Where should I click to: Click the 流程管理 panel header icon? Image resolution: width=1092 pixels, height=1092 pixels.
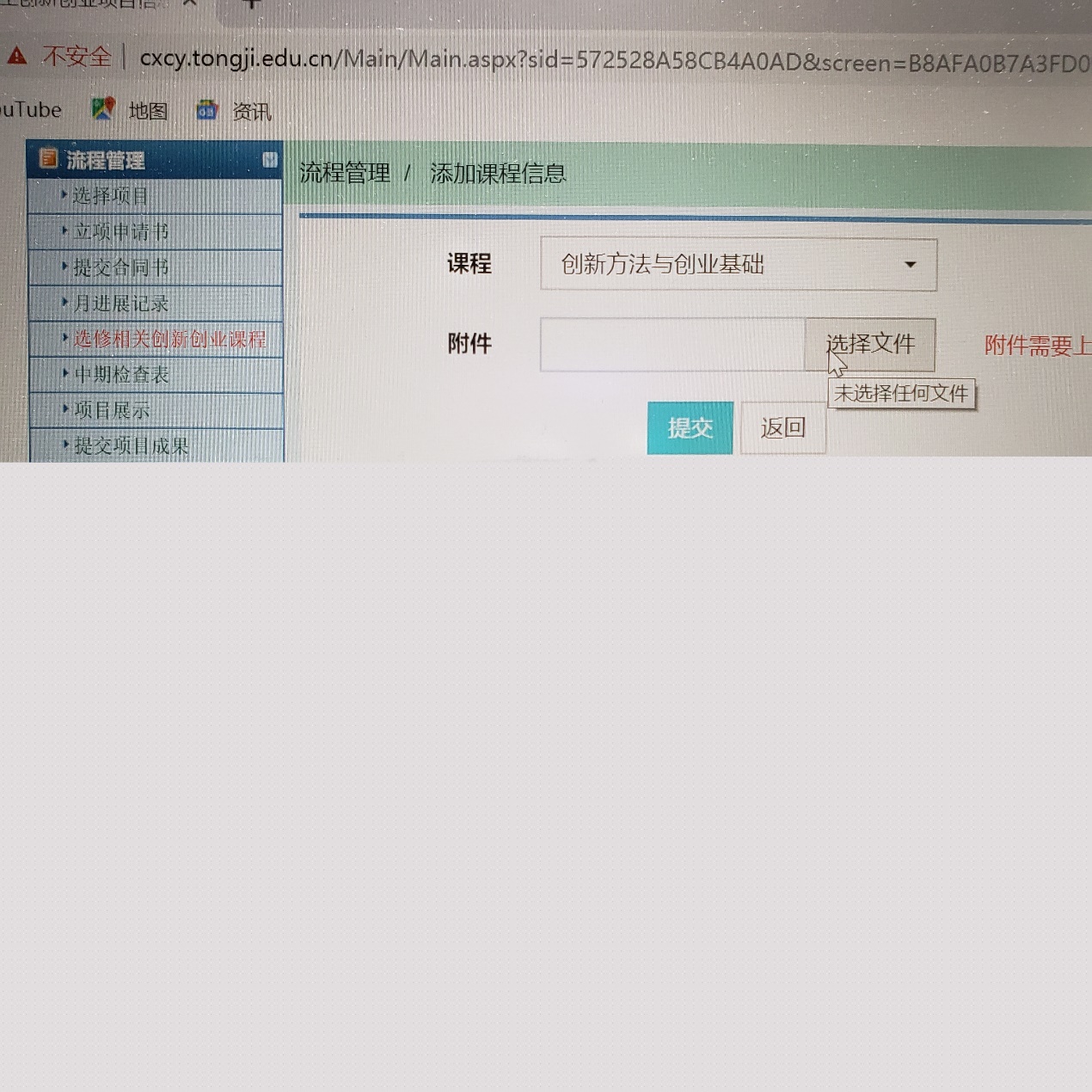[x=48, y=159]
